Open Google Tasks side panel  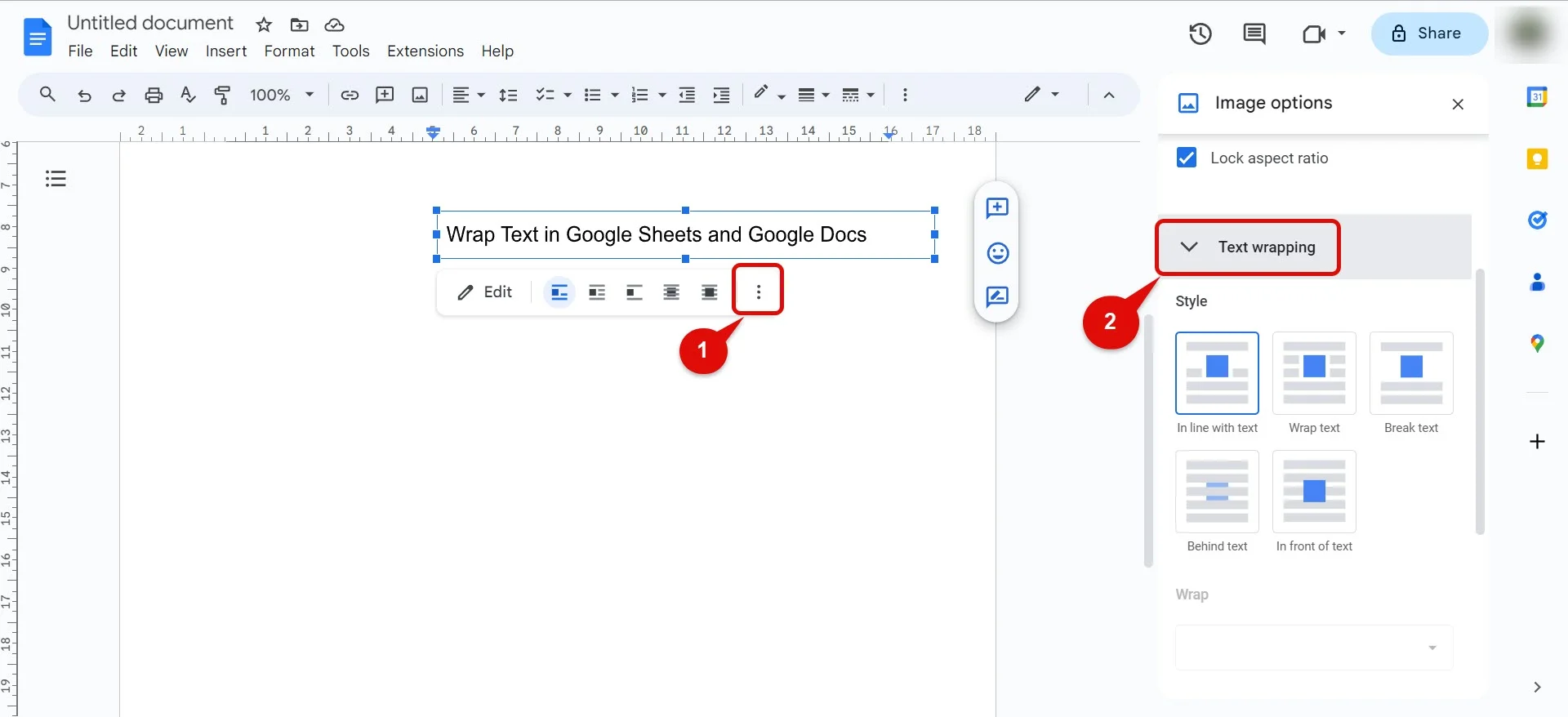[1537, 220]
